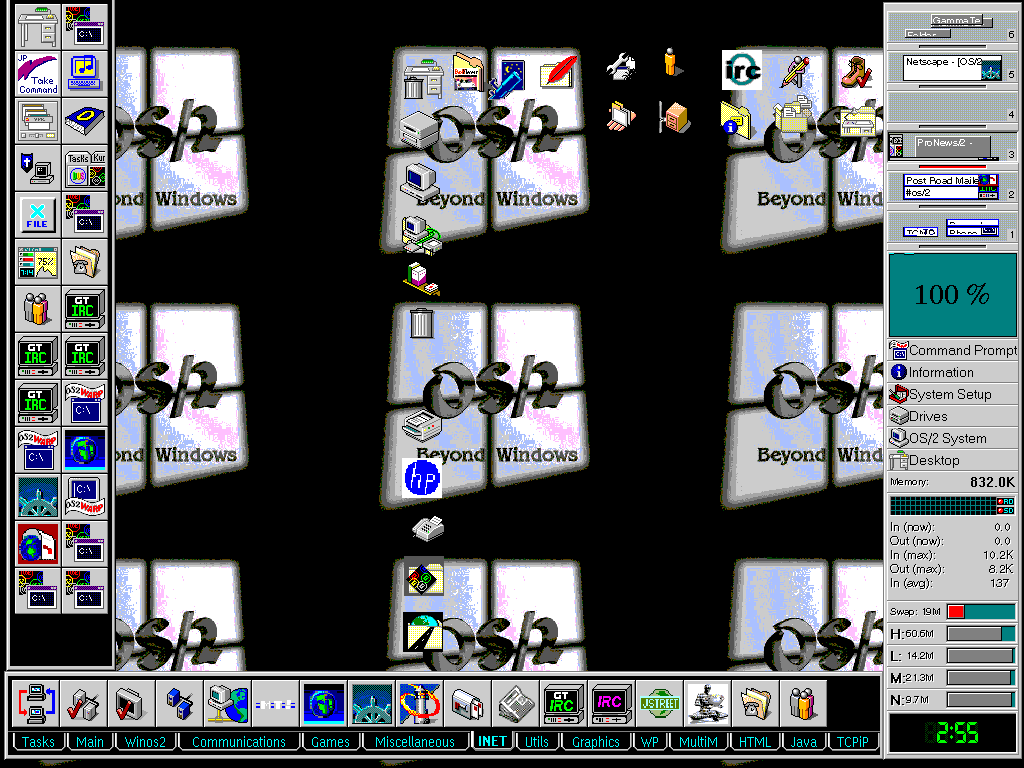Click the blue dashed connection line icon
This screenshot has height=768, width=1024.
click(276, 703)
